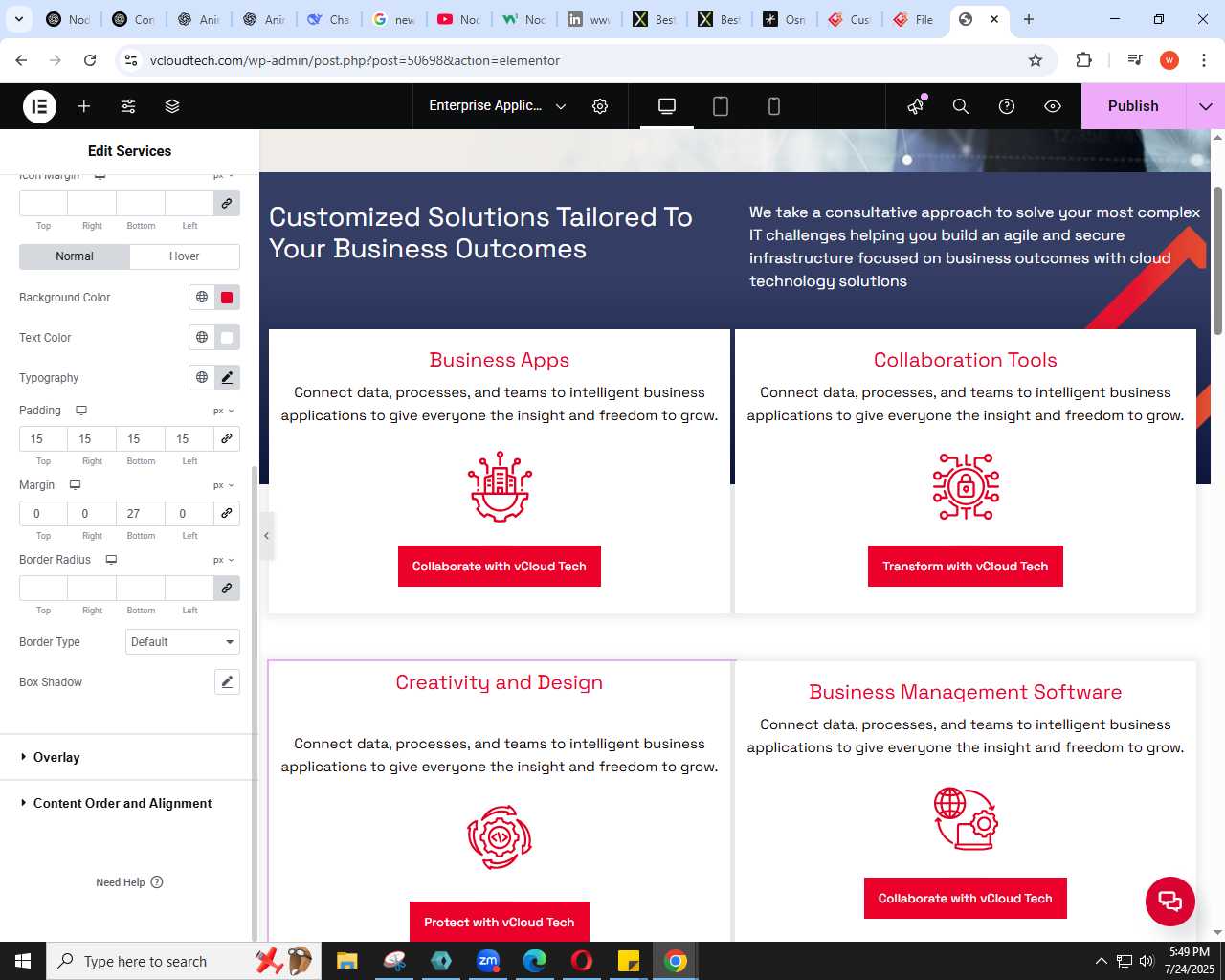Expand Content Order and Alignment section

[129, 803]
